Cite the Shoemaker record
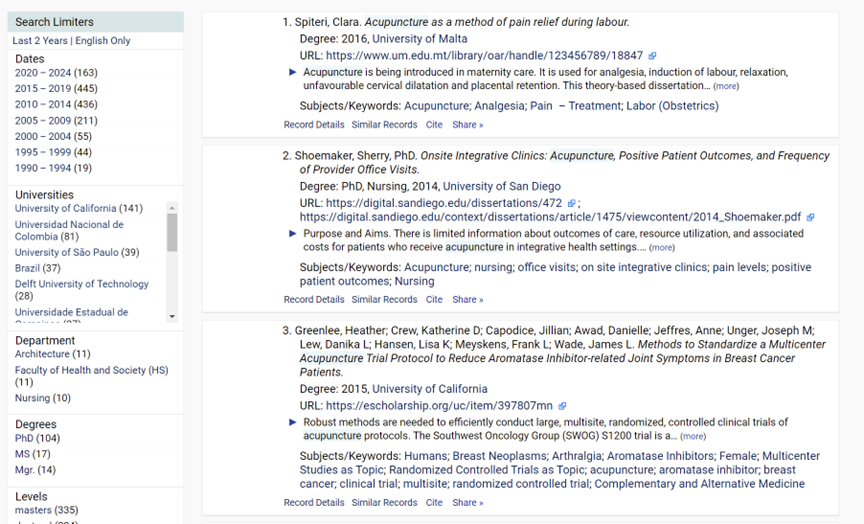 [x=434, y=300]
